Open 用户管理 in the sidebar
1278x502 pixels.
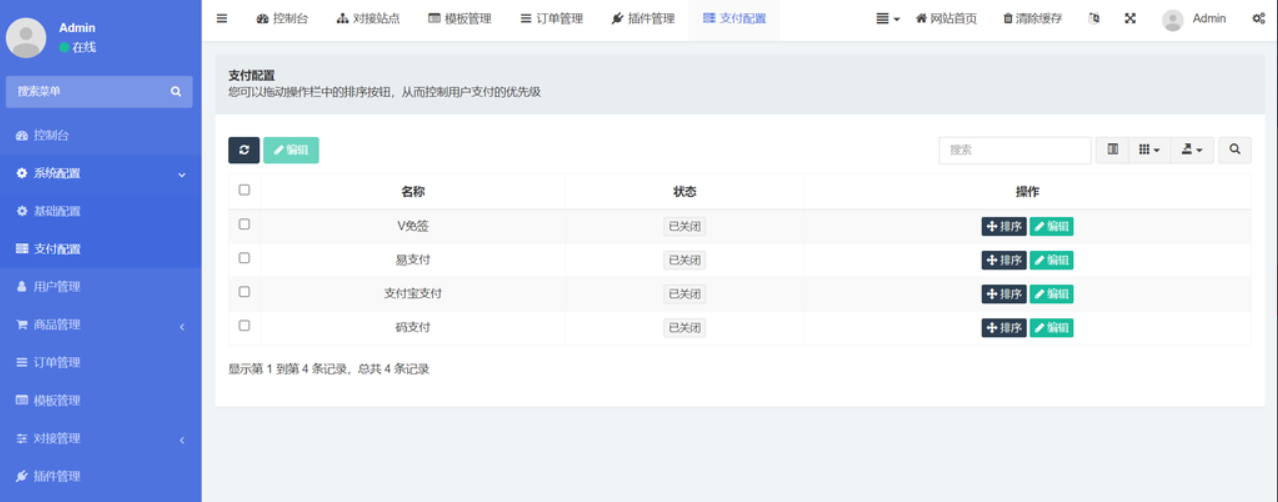(56, 287)
